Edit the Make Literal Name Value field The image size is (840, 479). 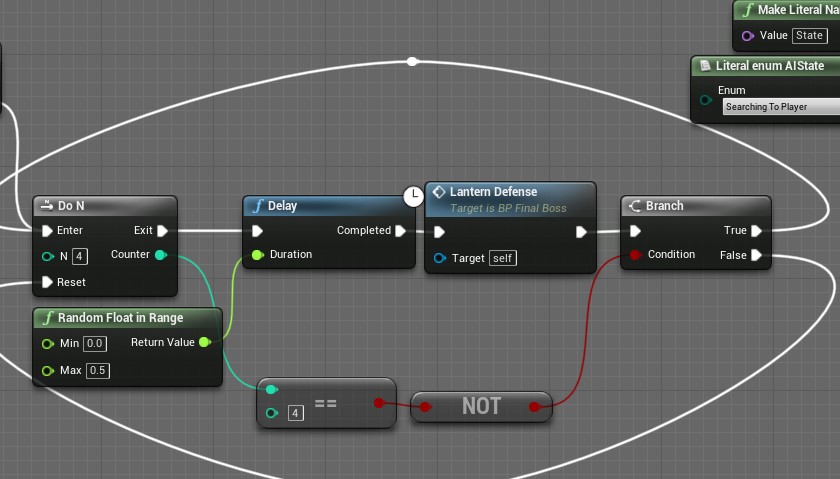coord(809,36)
